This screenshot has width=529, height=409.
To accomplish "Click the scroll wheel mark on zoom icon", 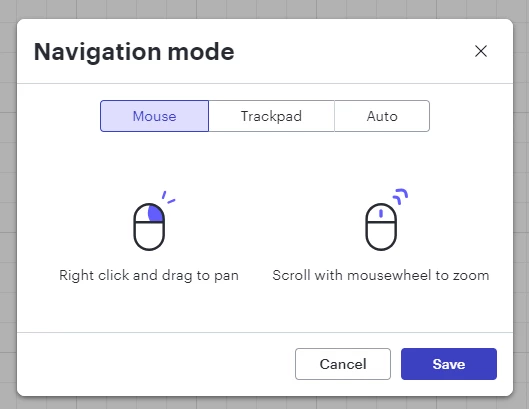I will tap(381, 213).
